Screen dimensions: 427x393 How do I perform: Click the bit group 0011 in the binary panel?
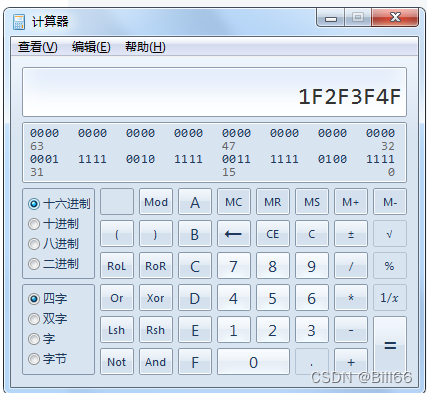click(236, 159)
